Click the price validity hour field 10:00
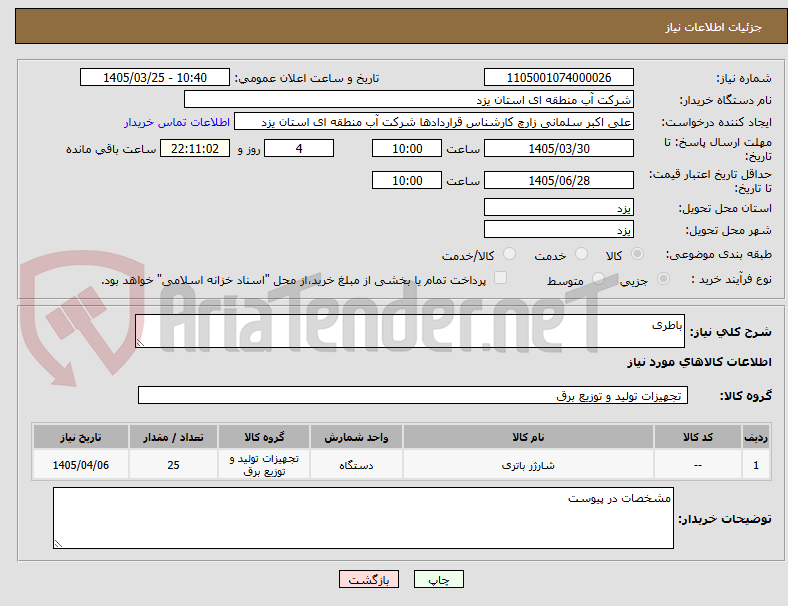Image resolution: width=788 pixels, height=606 pixels. [407, 180]
